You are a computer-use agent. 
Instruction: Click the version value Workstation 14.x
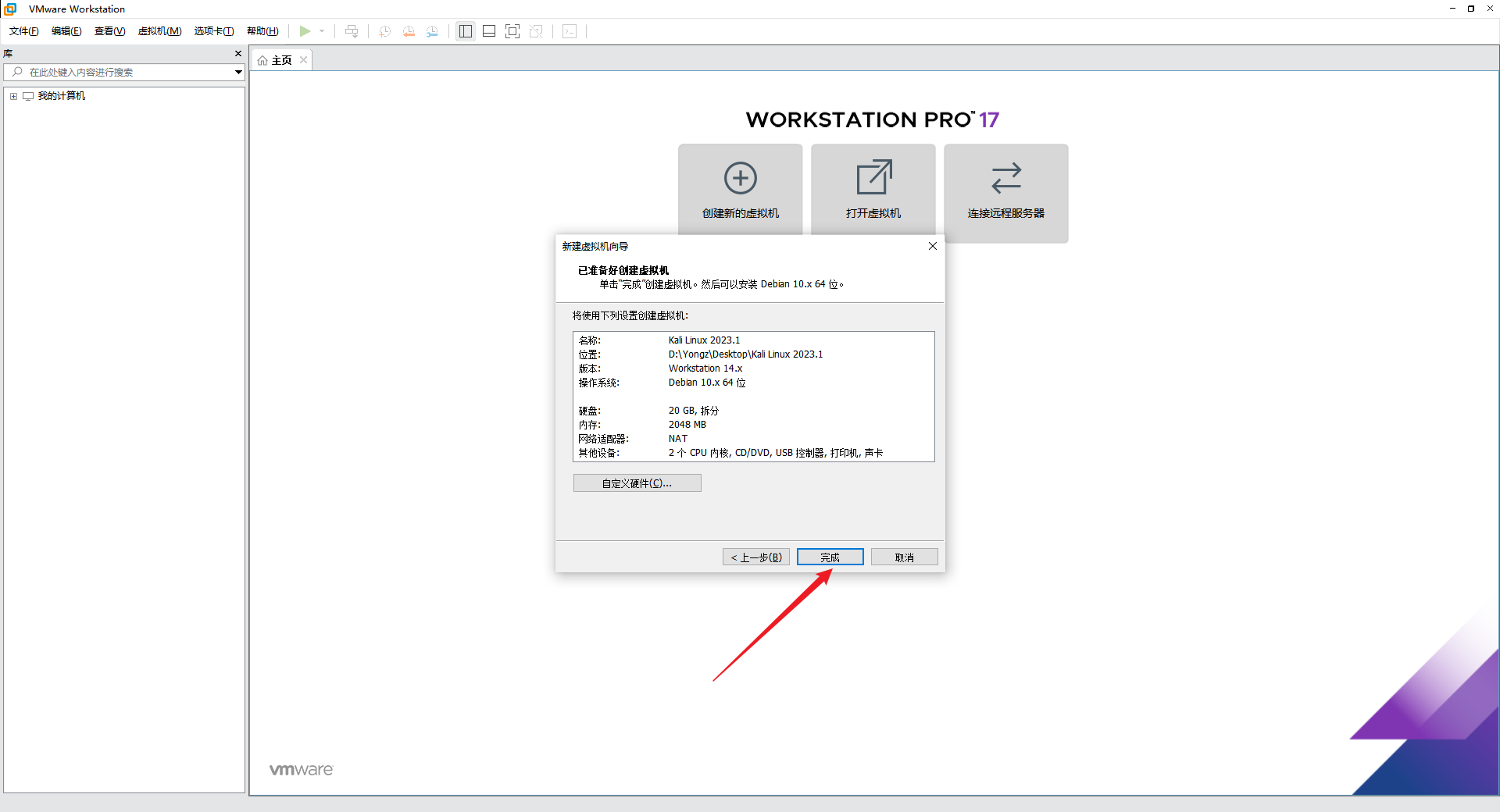[x=705, y=369]
